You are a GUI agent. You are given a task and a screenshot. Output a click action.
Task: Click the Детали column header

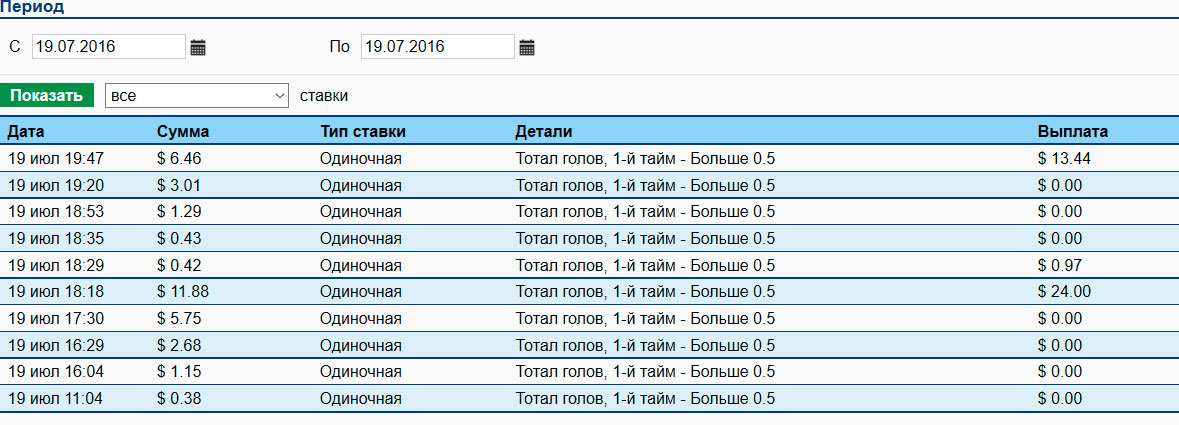[x=544, y=132]
